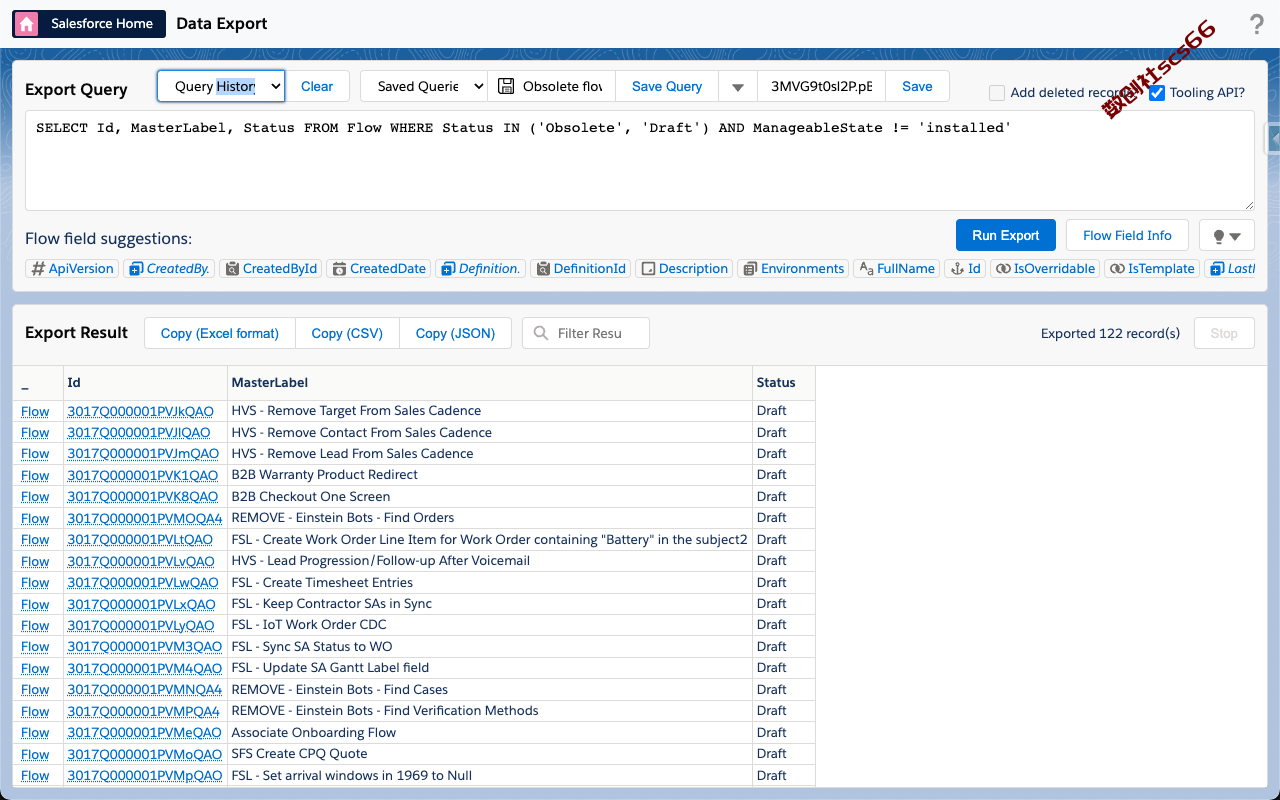This screenshot has width=1280, height=800.
Task: Copy results in Excel format
Action: (x=220, y=333)
